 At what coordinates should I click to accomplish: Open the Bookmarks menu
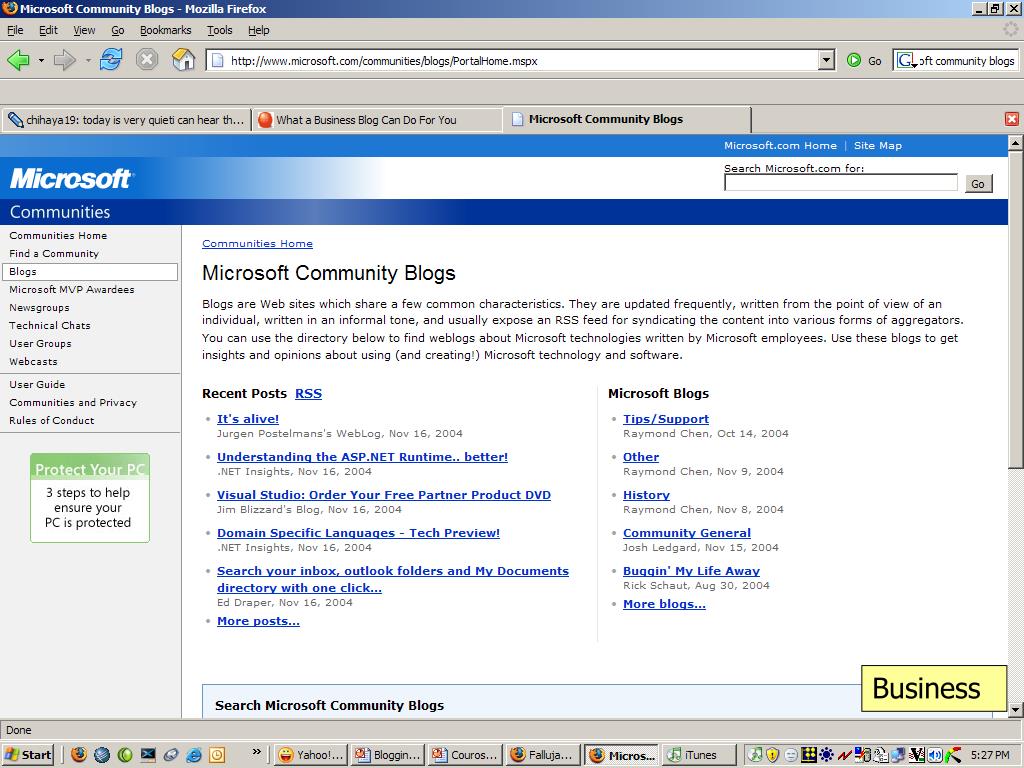[166, 30]
